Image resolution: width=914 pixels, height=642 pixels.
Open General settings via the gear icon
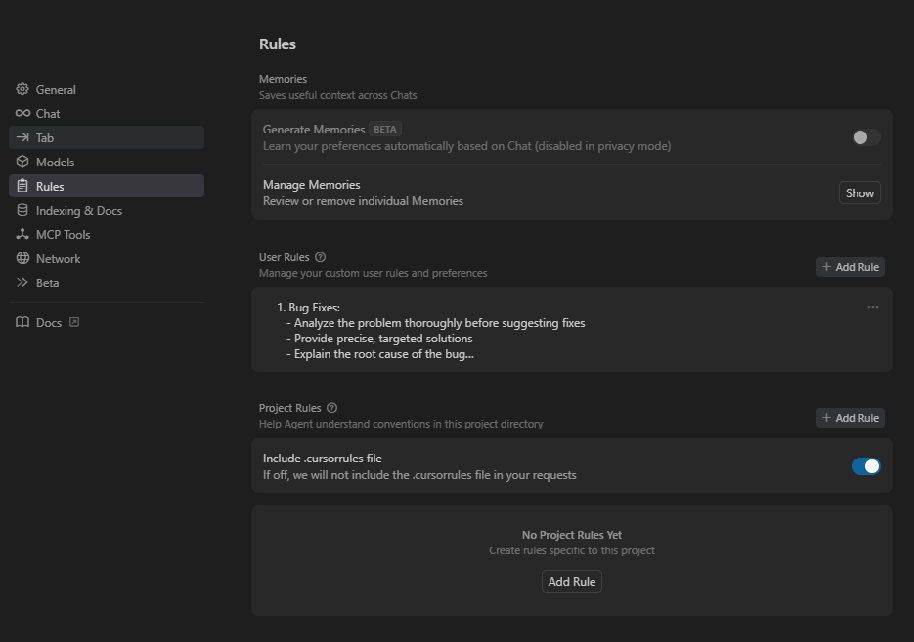click(21, 89)
